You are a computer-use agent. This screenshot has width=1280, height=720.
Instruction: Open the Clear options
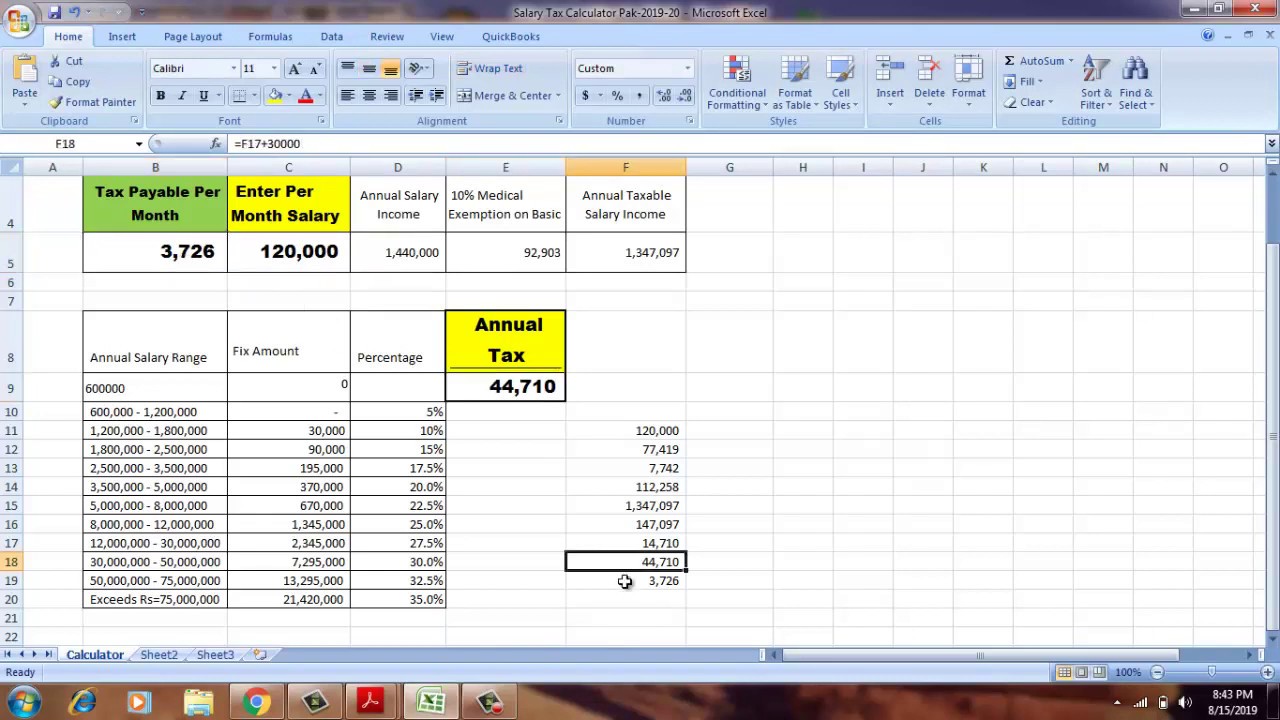pos(1029,102)
